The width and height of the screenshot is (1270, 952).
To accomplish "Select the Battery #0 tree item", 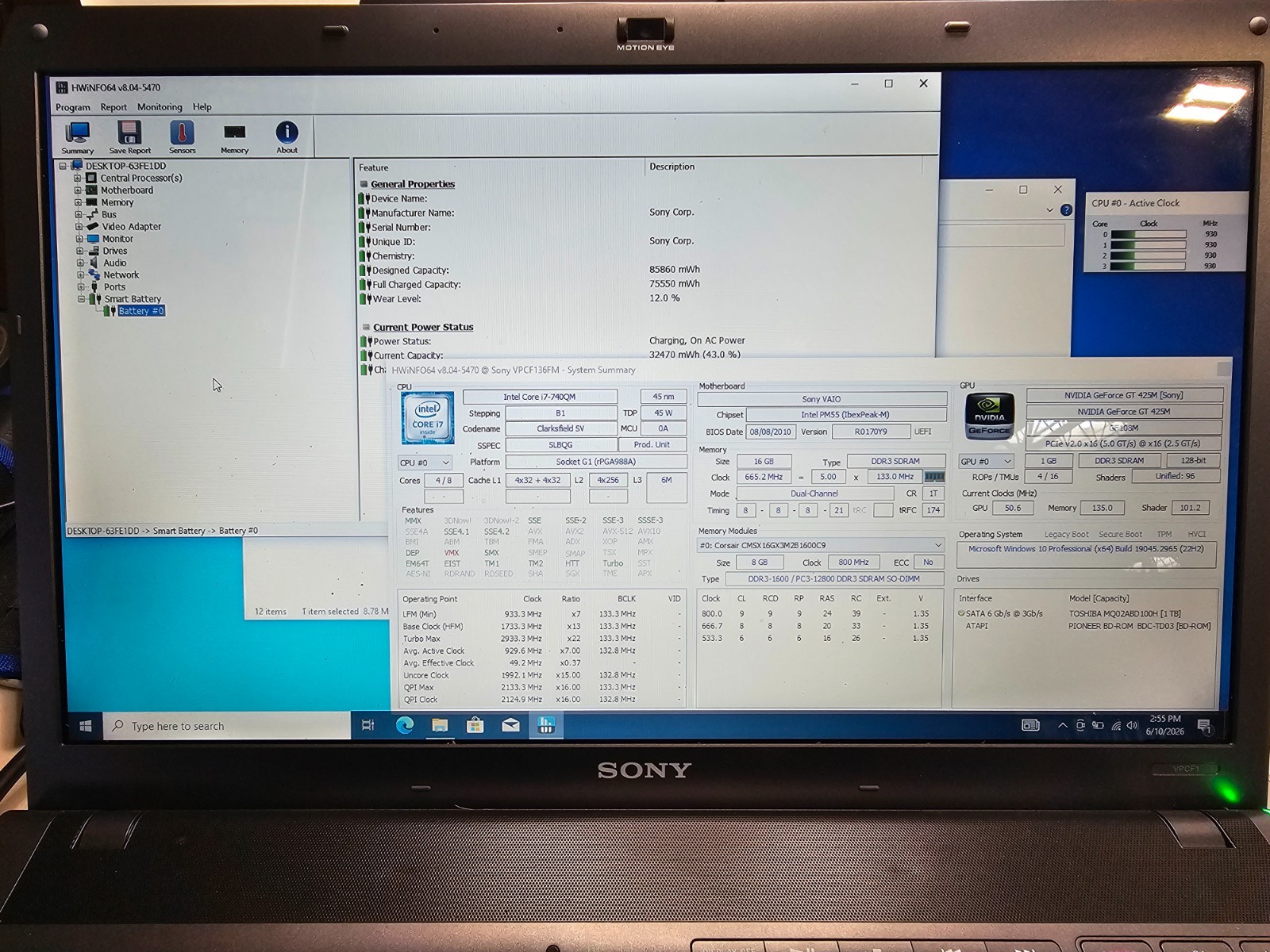I will (x=141, y=311).
